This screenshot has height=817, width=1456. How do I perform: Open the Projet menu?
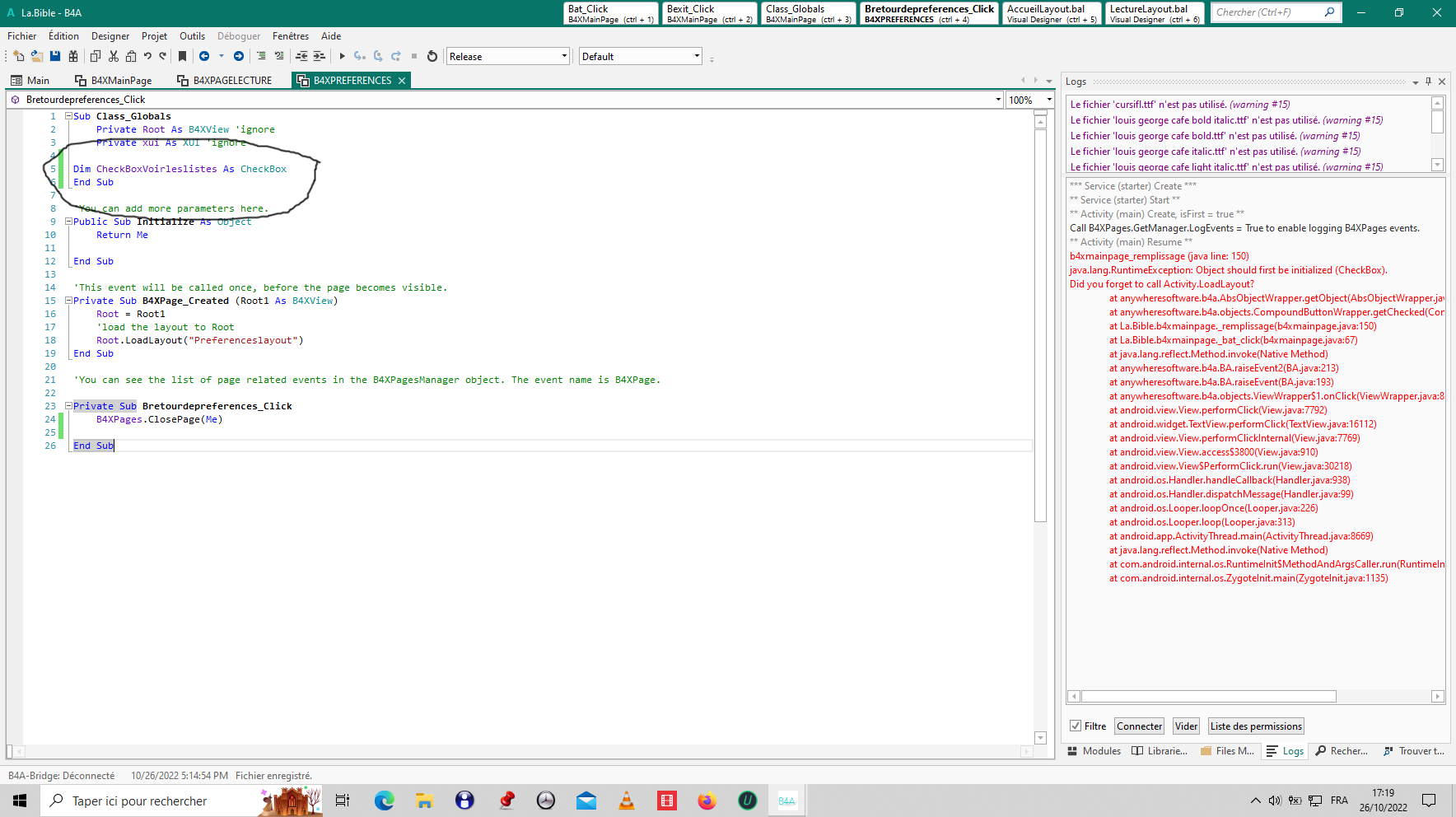pyautogui.click(x=154, y=36)
